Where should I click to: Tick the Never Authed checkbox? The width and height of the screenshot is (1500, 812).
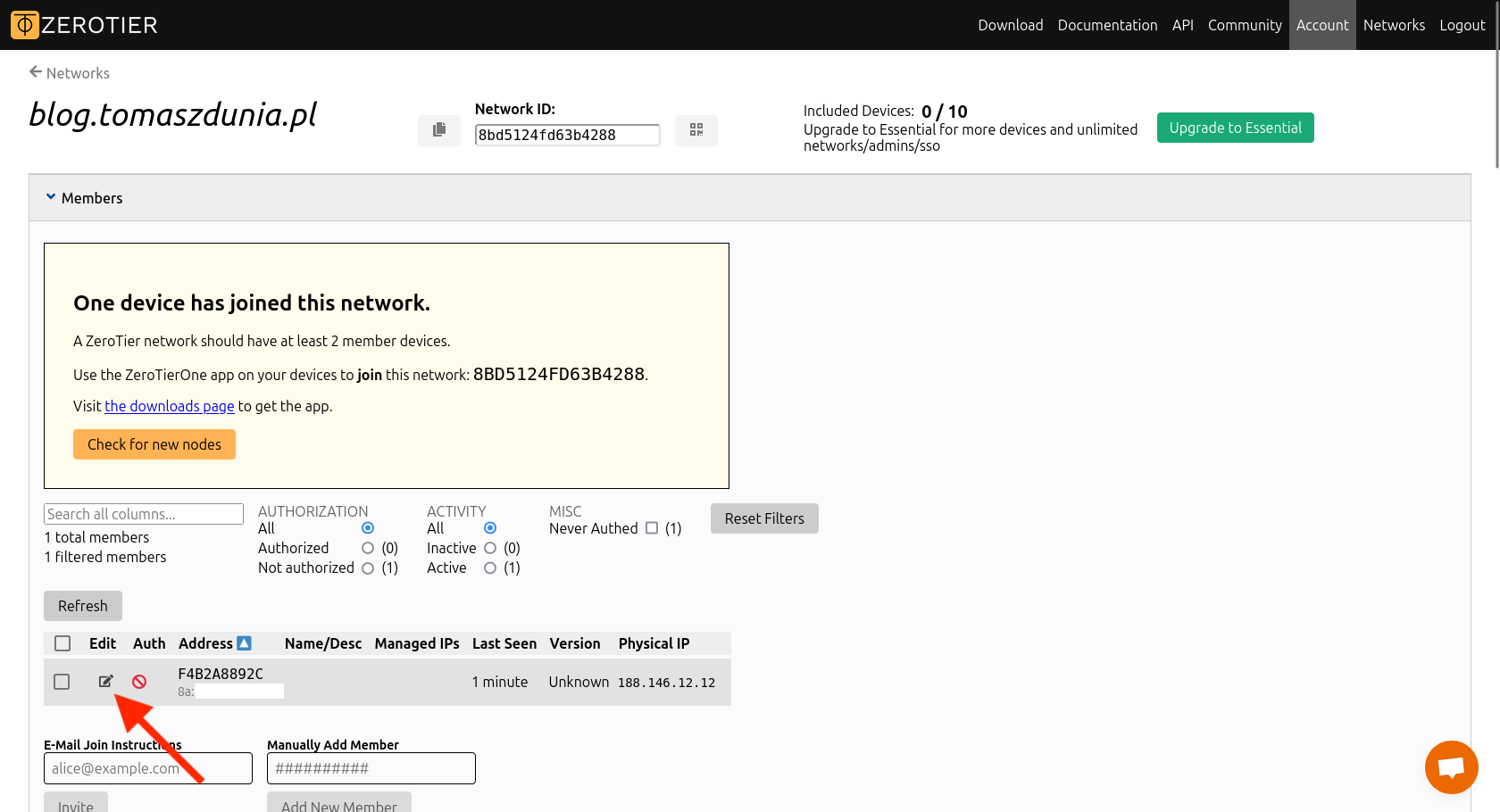(652, 528)
